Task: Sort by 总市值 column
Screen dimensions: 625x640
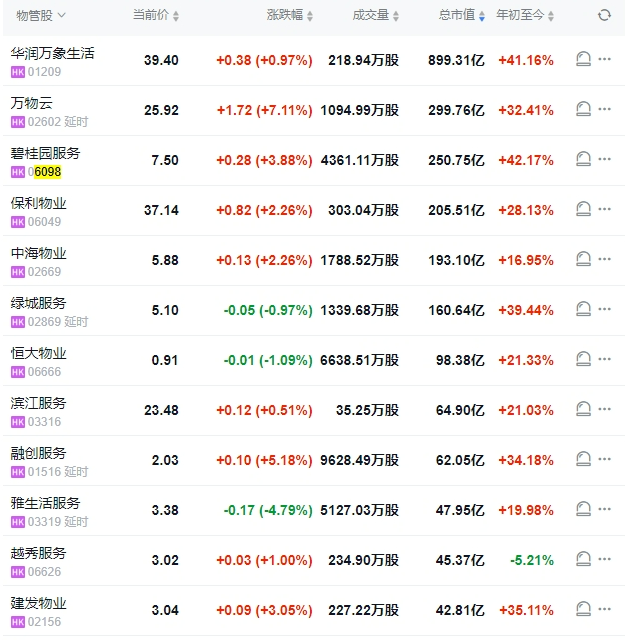Action: click(x=462, y=16)
